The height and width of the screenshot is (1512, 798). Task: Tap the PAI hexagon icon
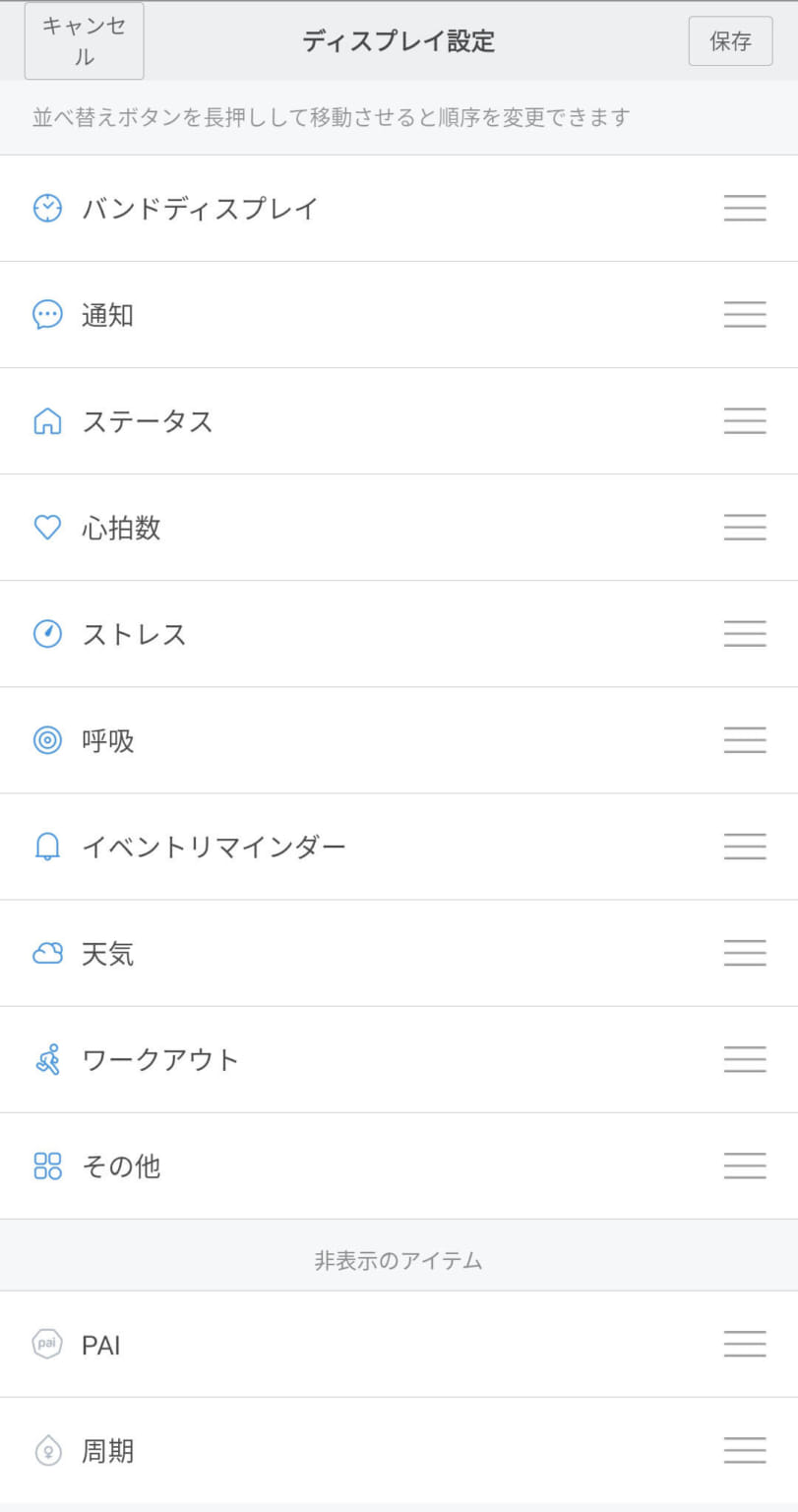(47, 1344)
